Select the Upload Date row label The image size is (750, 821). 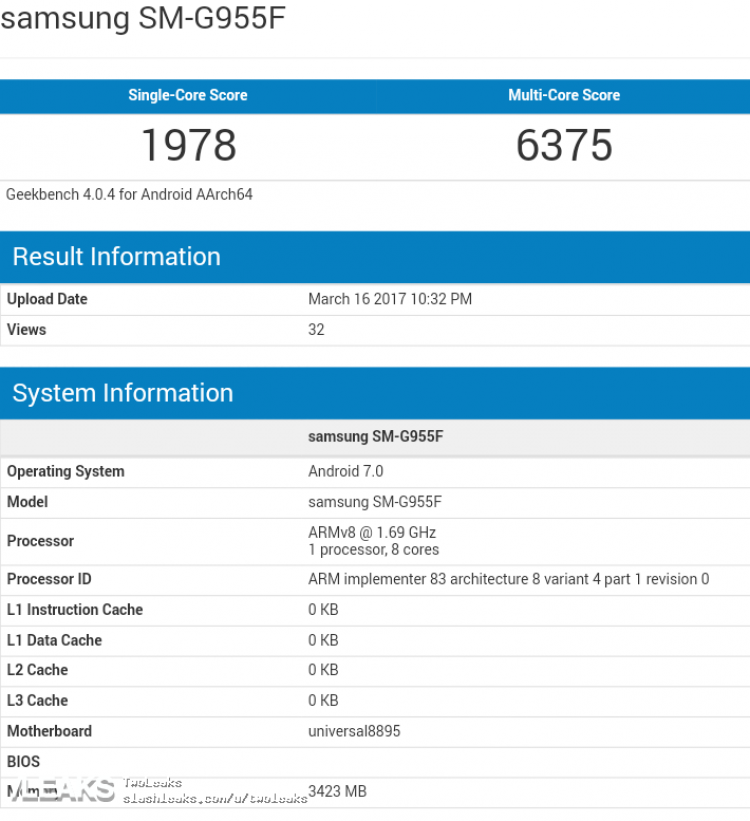pos(47,299)
